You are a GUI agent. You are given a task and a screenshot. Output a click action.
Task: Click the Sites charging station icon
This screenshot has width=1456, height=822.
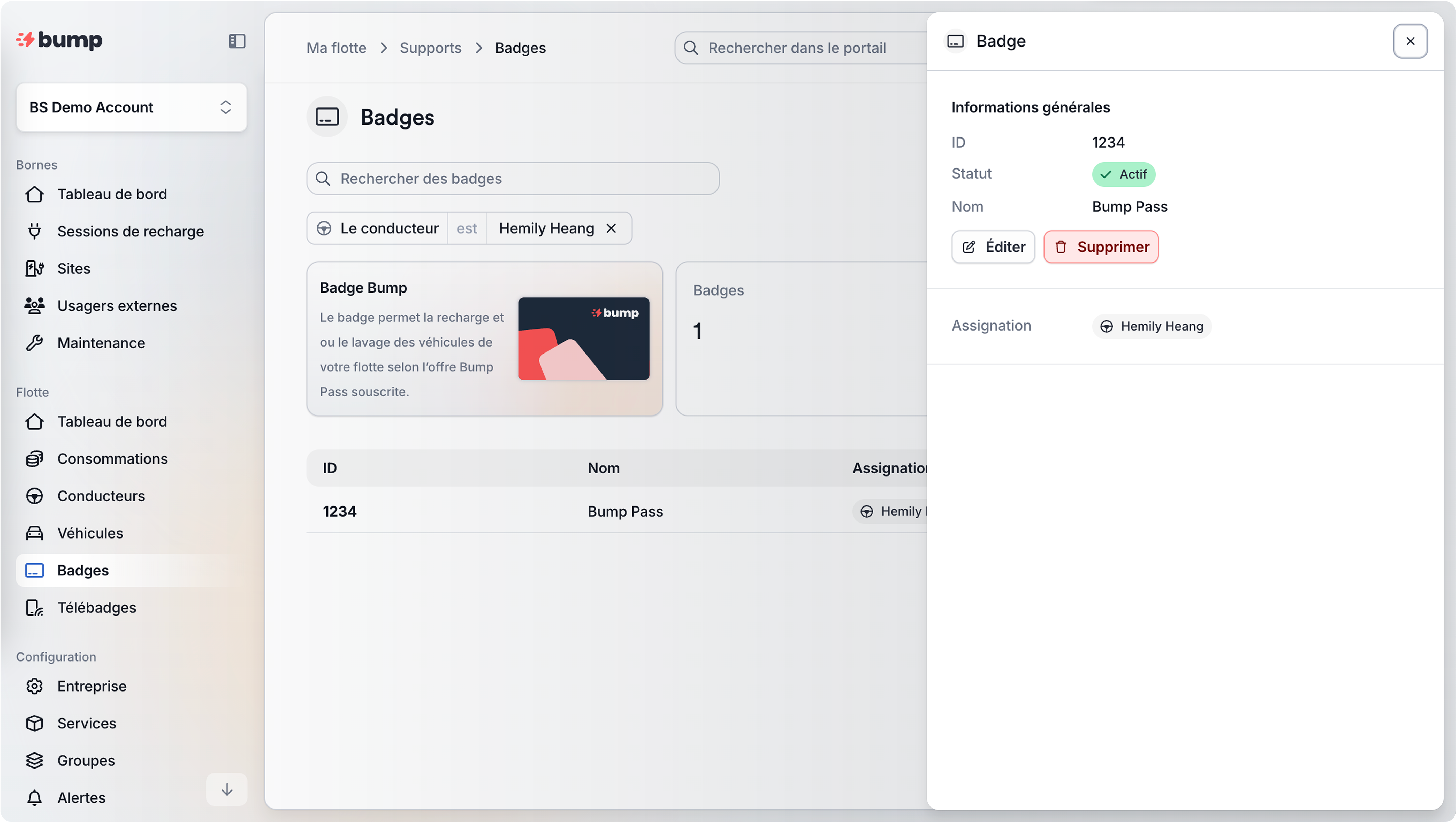click(34, 268)
